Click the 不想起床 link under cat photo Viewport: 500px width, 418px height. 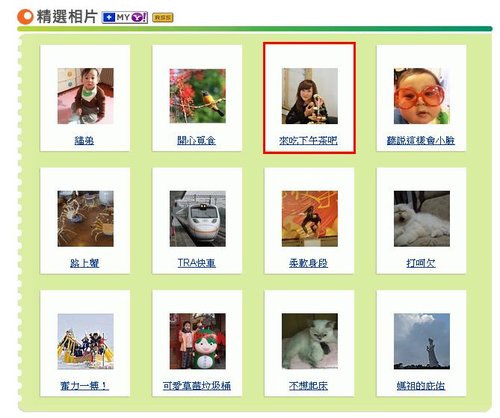pyautogui.click(x=308, y=386)
